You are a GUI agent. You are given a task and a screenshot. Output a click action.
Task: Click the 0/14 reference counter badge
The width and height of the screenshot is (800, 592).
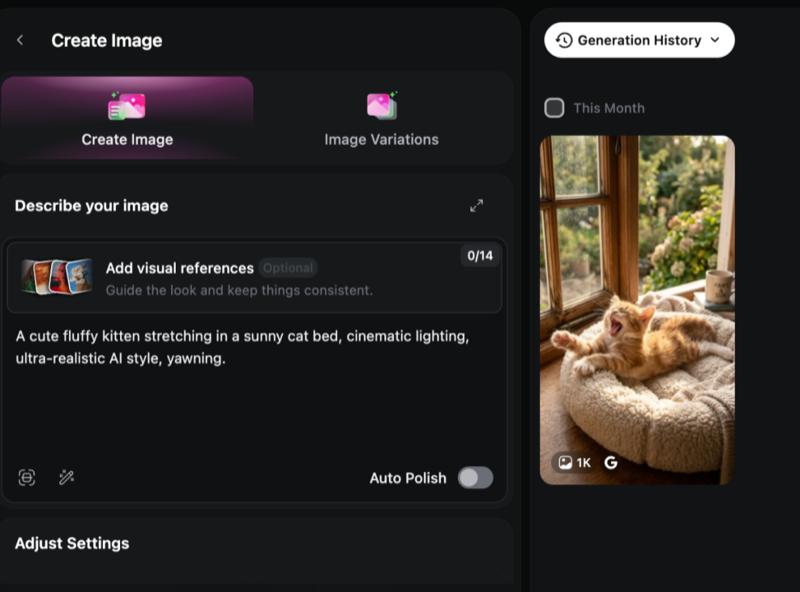[x=480, y=256]
